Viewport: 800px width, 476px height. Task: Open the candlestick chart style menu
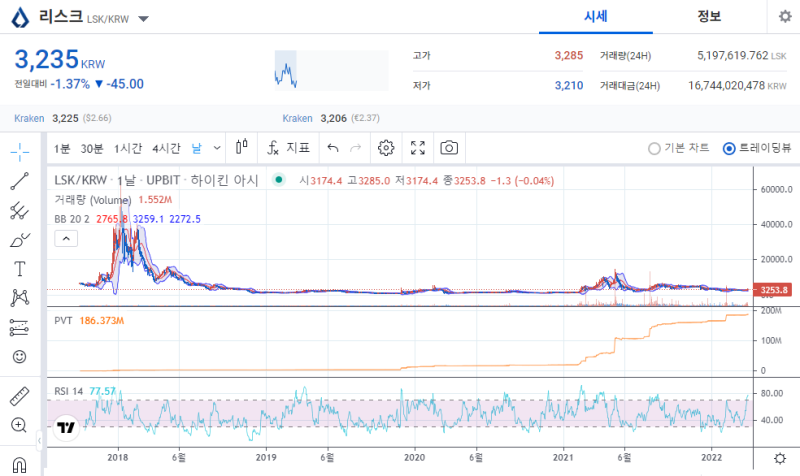point(242,147)
